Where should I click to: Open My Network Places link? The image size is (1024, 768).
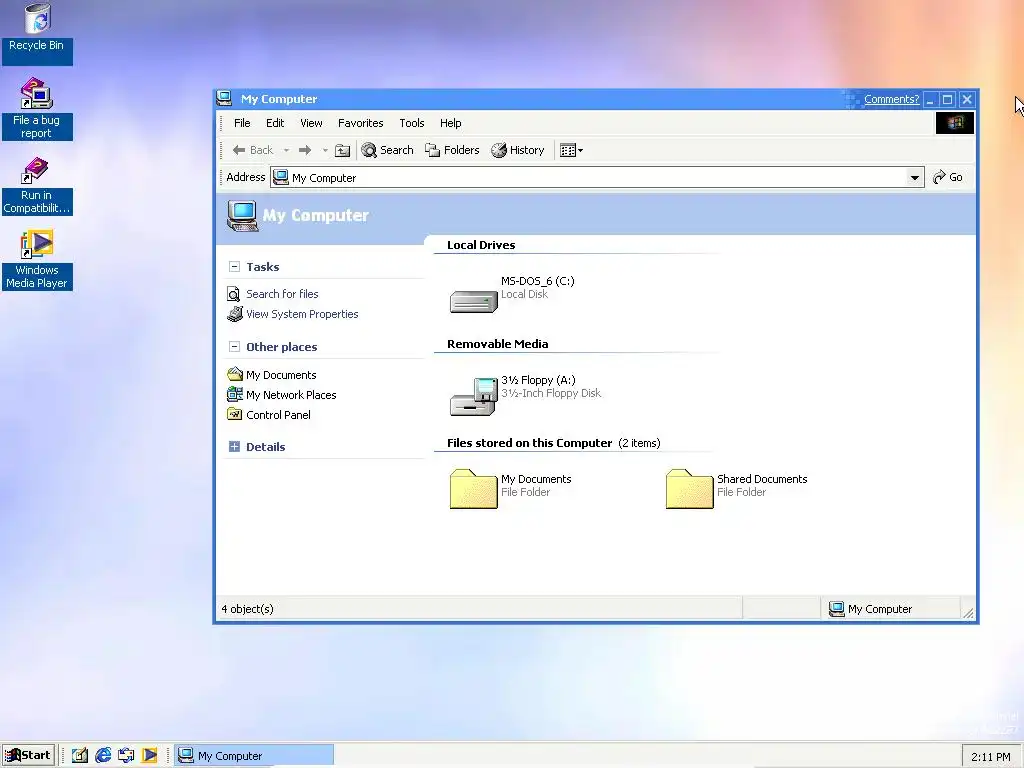tap(291, 395)
